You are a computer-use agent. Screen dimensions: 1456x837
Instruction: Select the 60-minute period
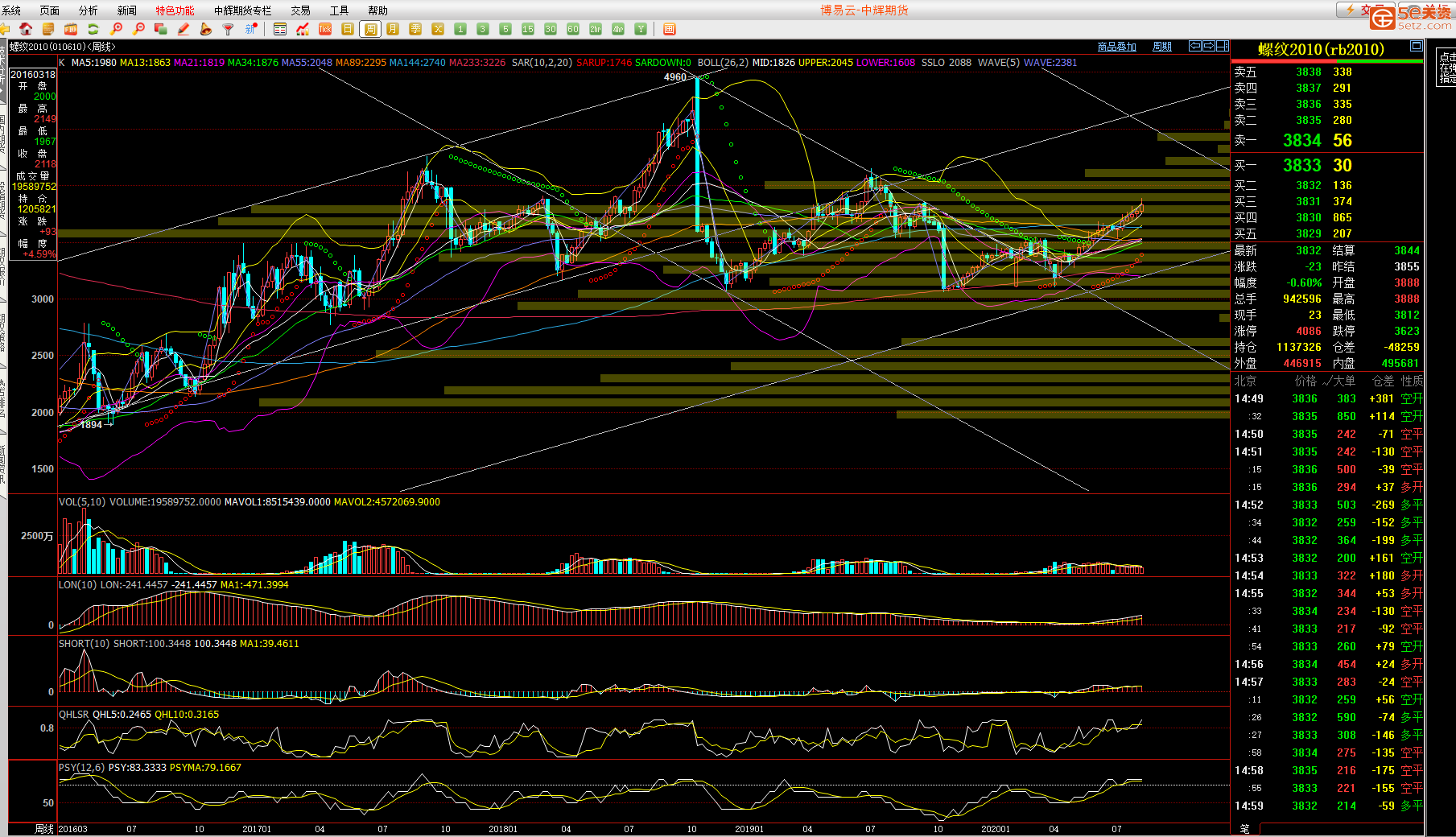573,29
